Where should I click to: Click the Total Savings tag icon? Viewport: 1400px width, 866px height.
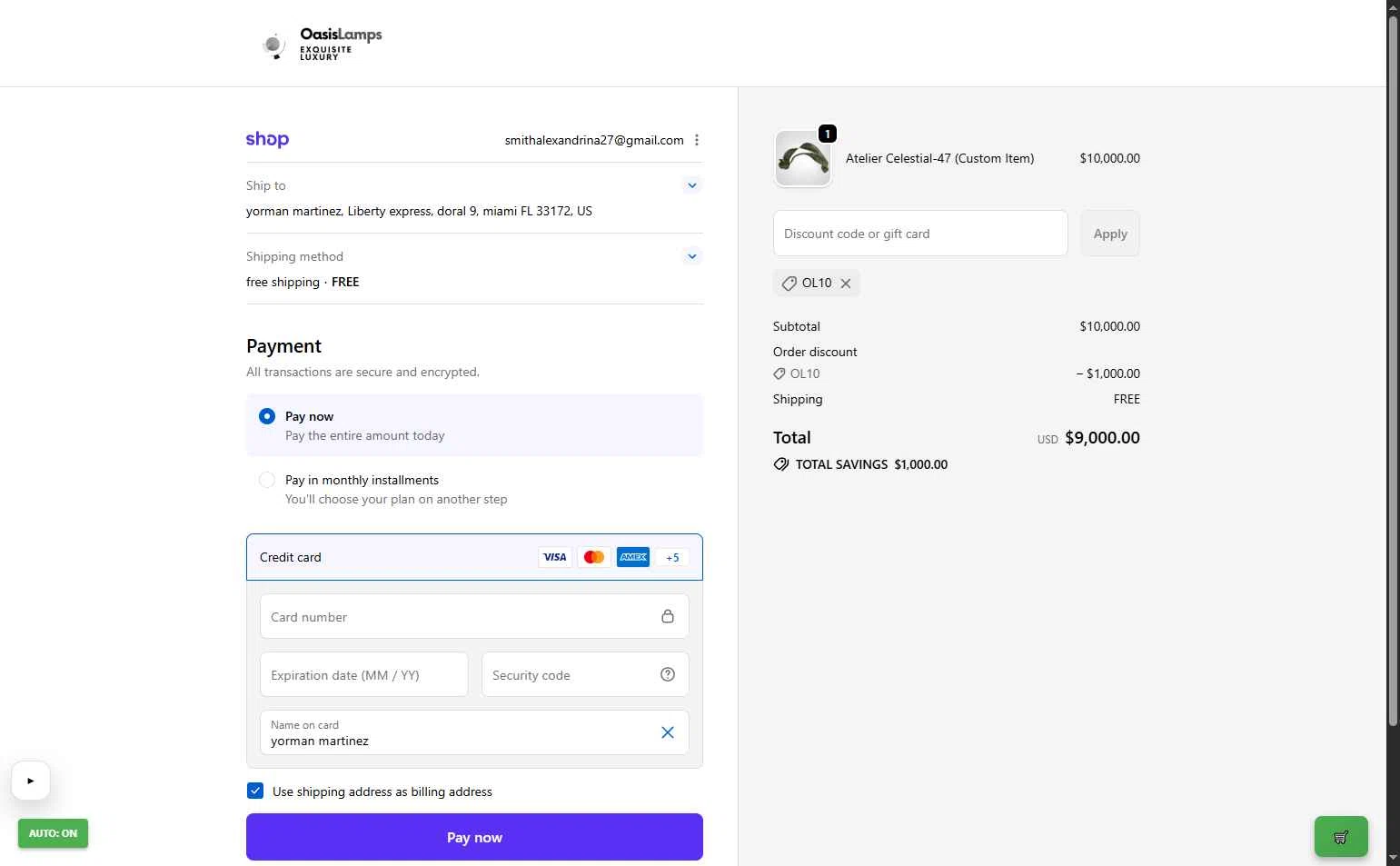pyautogui.click(x=781, y=464)
